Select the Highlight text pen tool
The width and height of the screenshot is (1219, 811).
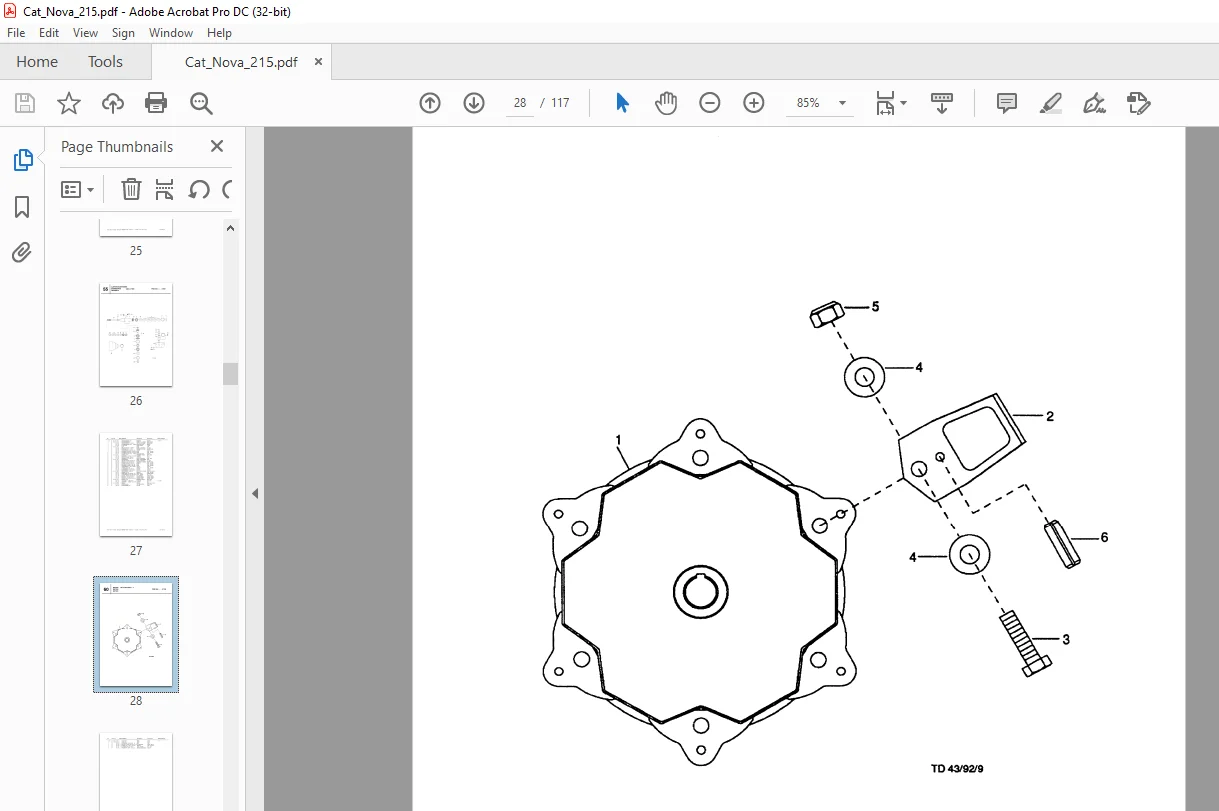coord(1051,103)
